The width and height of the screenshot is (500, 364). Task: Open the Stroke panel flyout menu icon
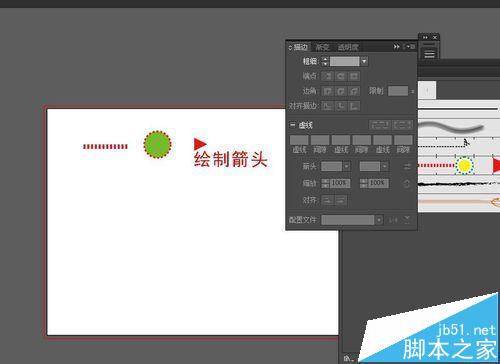click(x=410, y=47)
